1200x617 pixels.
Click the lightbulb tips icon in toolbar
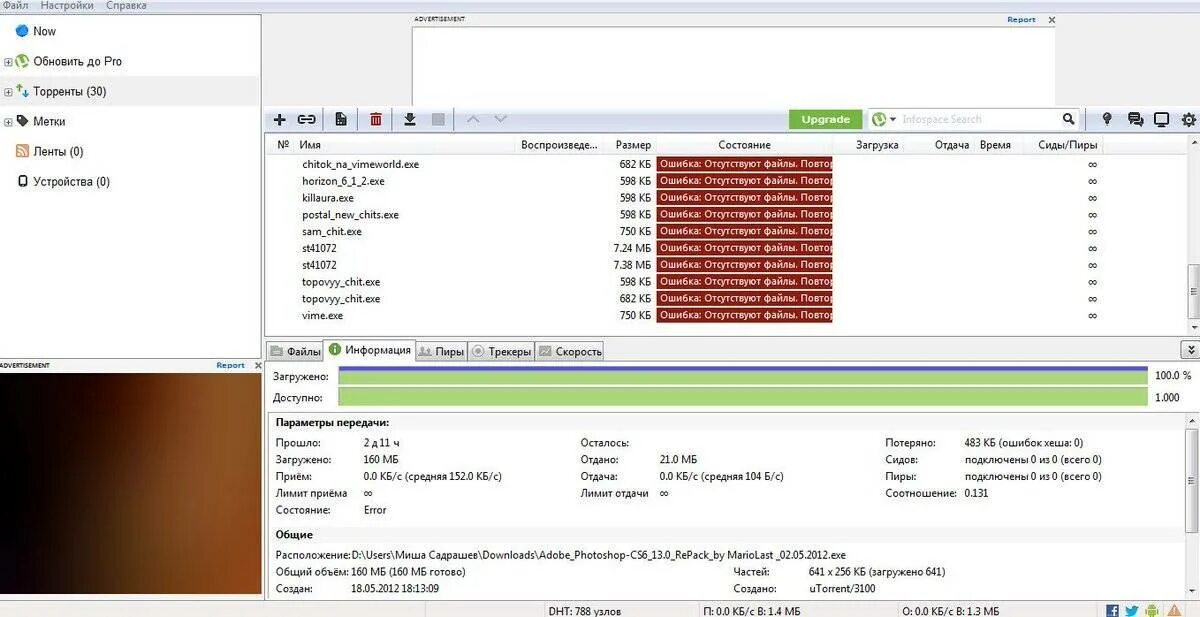click(x=1107, y=119)
